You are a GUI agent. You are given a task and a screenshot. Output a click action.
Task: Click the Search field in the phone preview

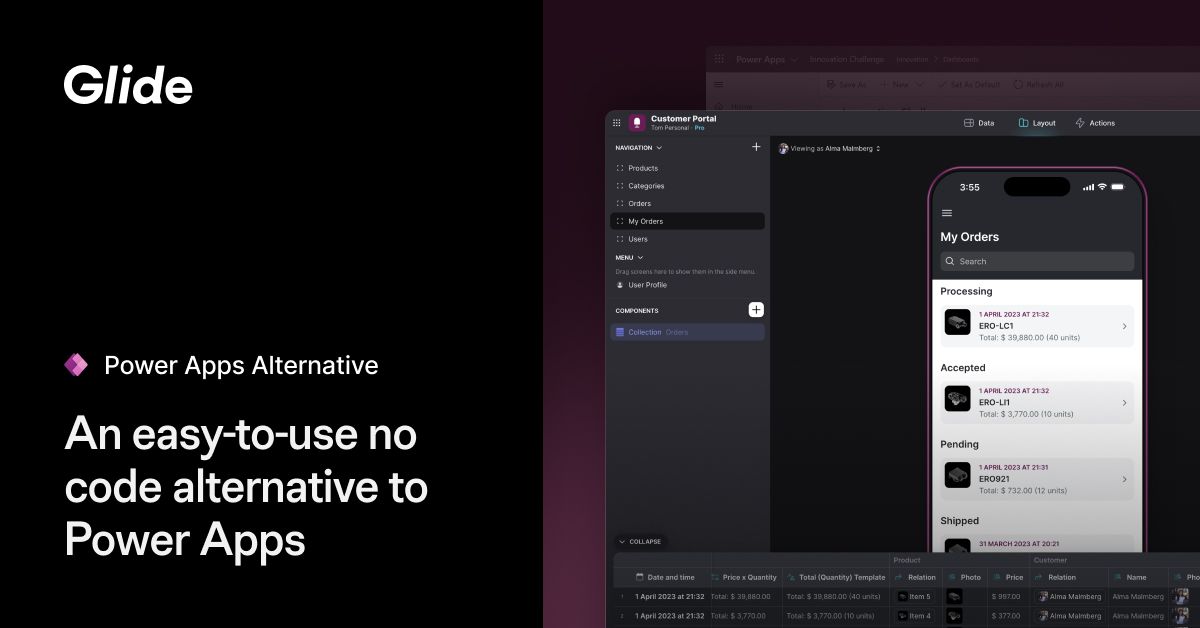coord(1037,261)
